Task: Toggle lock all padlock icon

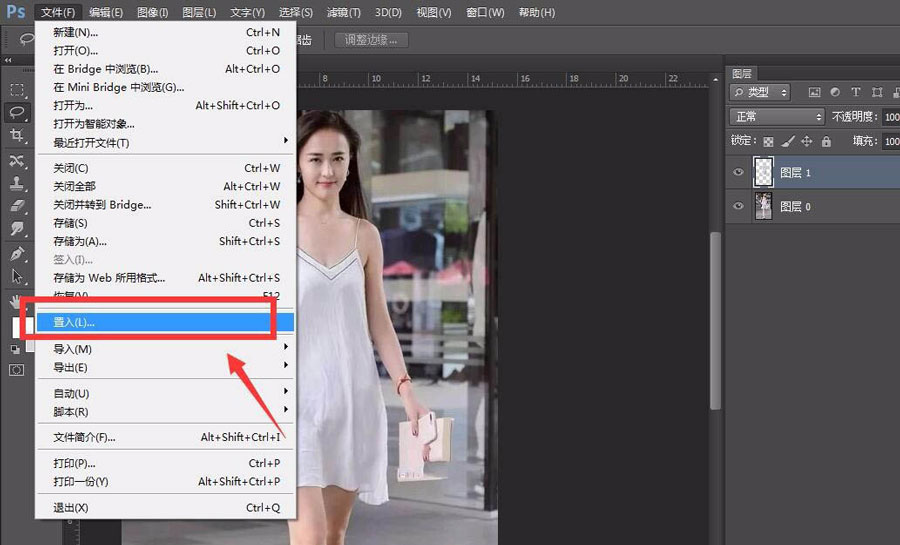Action: point(826,141)
